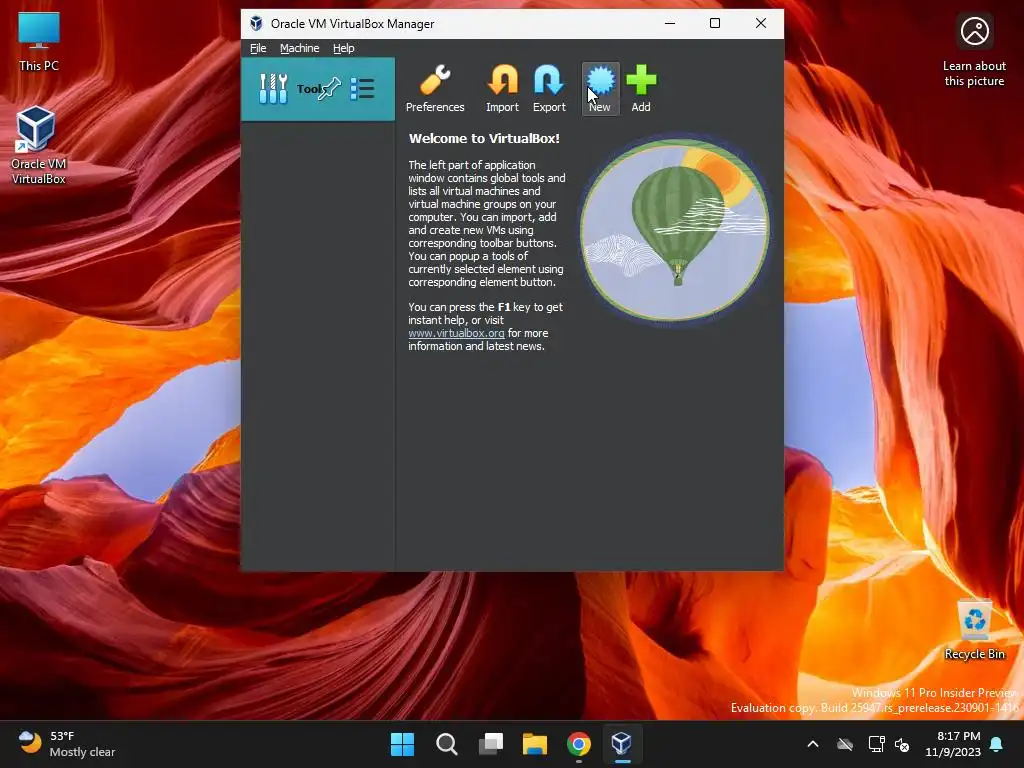Select the This PC desktop icon
Image resolution: width=1024 pixels, height=768 pixels.
pos(39,42)
